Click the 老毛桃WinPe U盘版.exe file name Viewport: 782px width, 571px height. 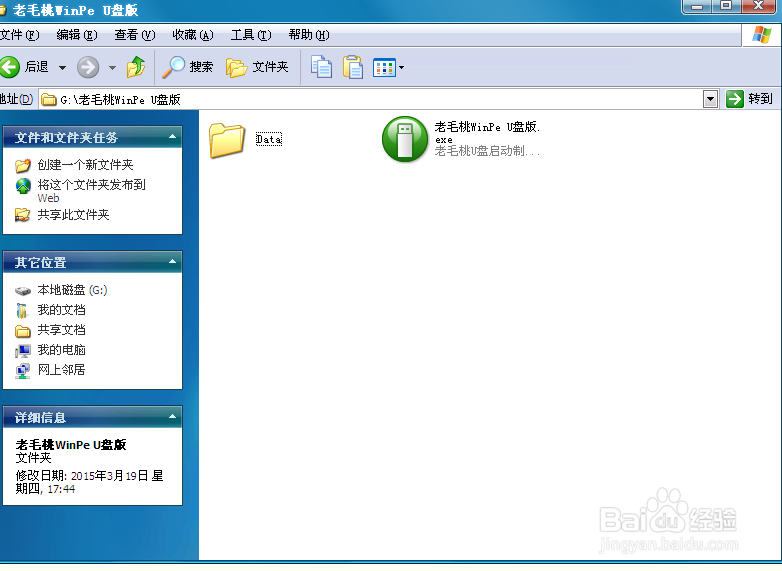point(487,132)
